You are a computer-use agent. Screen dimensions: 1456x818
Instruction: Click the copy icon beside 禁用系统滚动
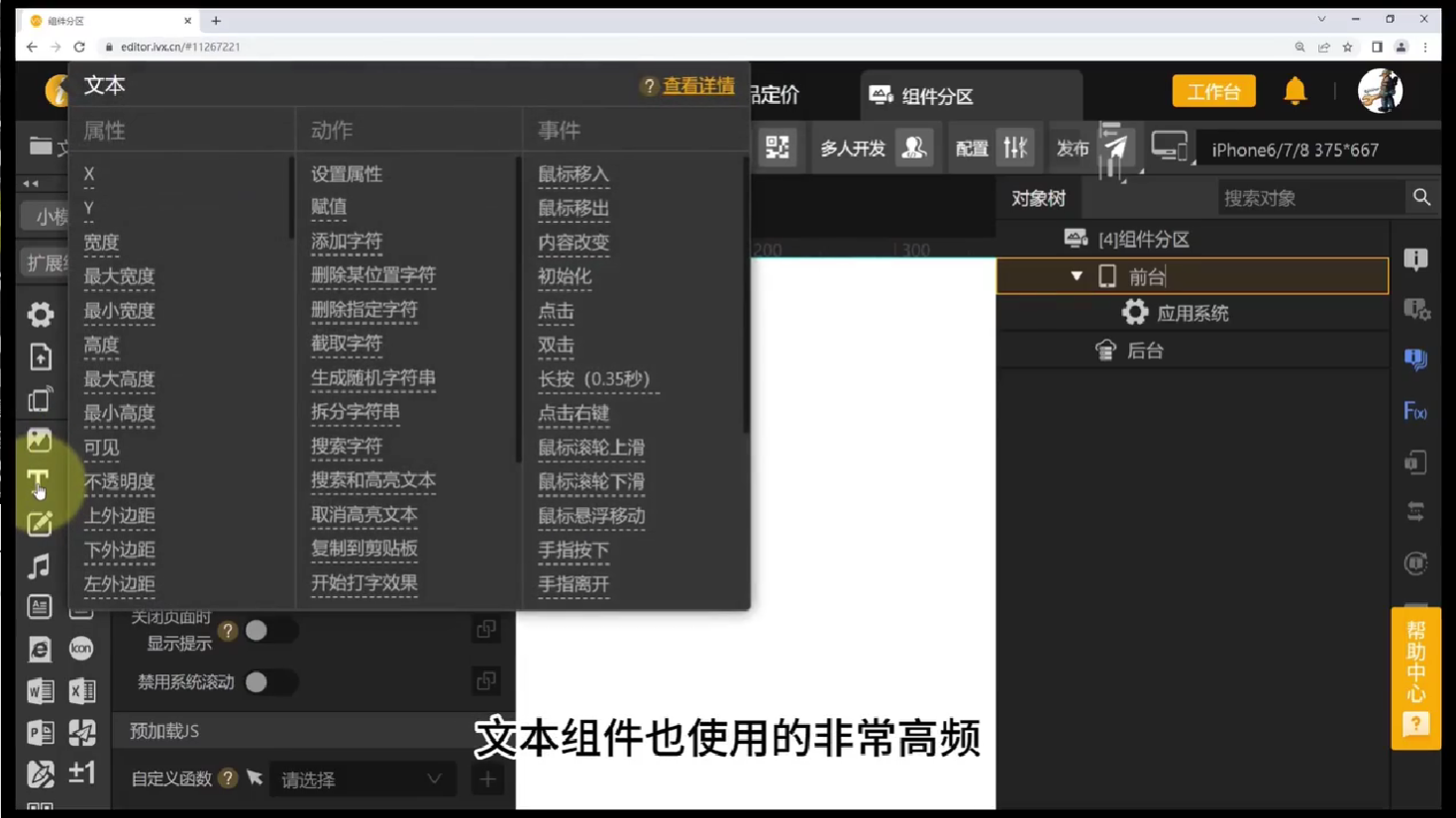[x=485, y=681]
